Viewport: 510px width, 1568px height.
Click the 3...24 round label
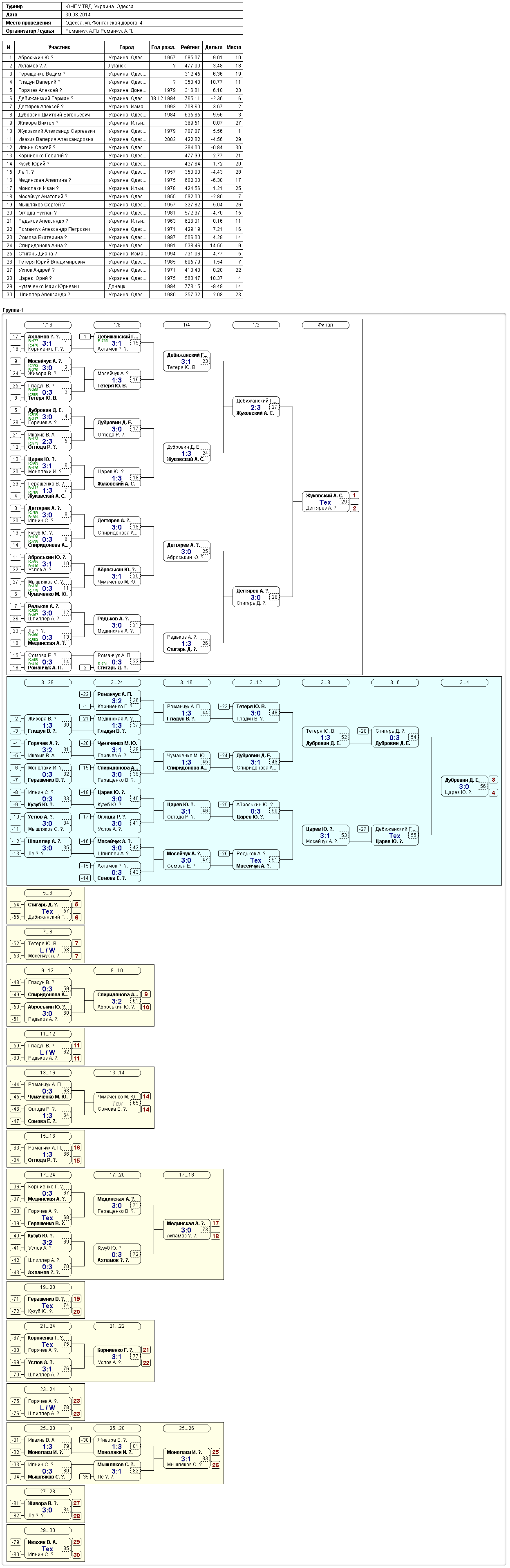point(117,682)
